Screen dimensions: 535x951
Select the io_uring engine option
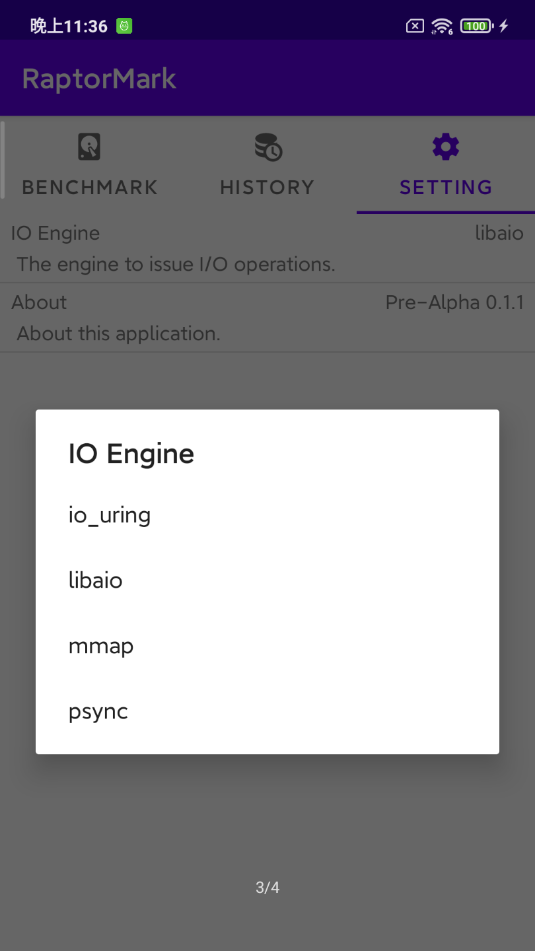[x=268, y=516]
